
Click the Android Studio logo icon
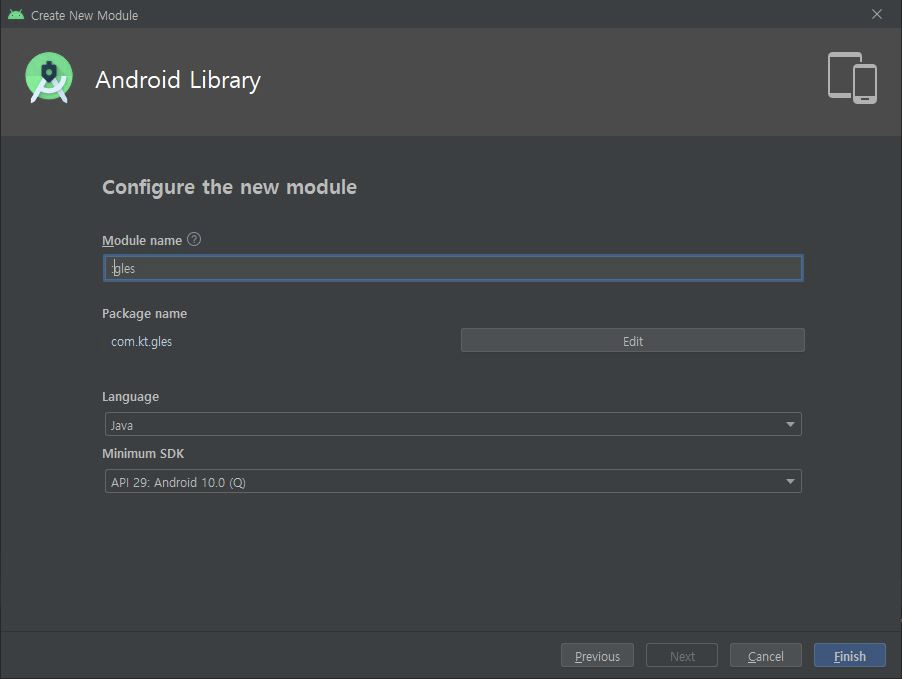[49, 78]
